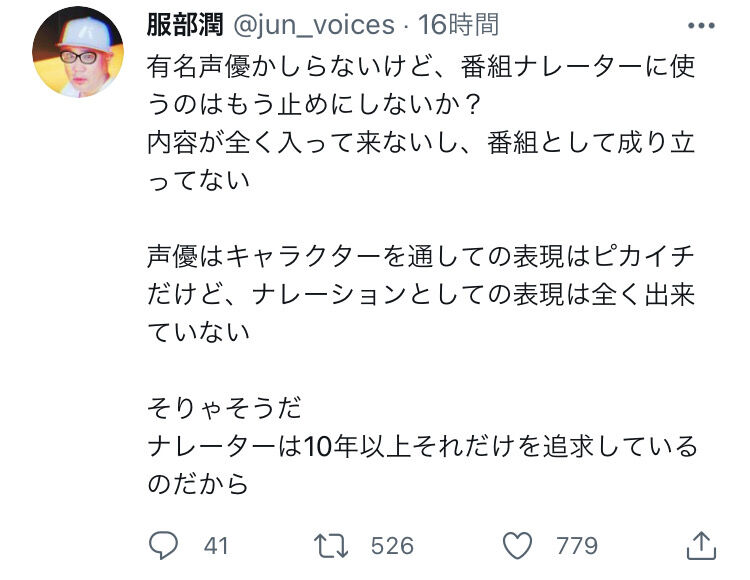
Task: Like the tweet with the heart icon
Action: point(517,546)
